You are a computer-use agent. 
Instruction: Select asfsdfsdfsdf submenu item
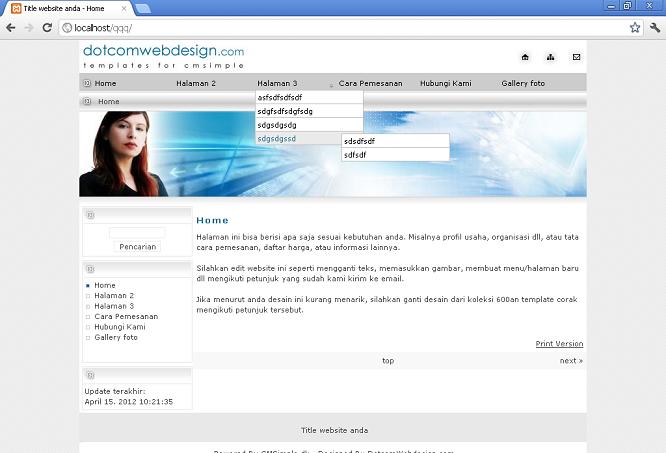click(x=309, y=97)
